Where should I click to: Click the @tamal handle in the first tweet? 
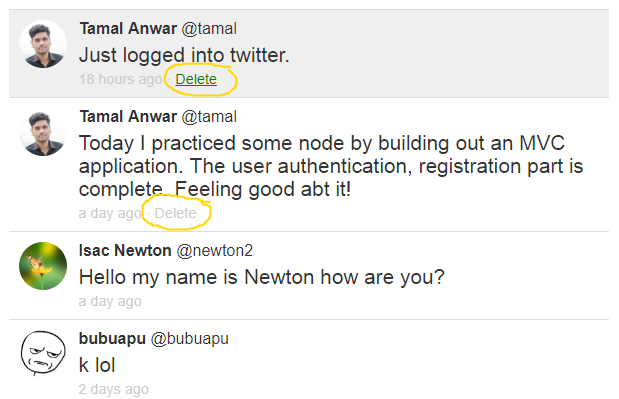click(209, 29)
